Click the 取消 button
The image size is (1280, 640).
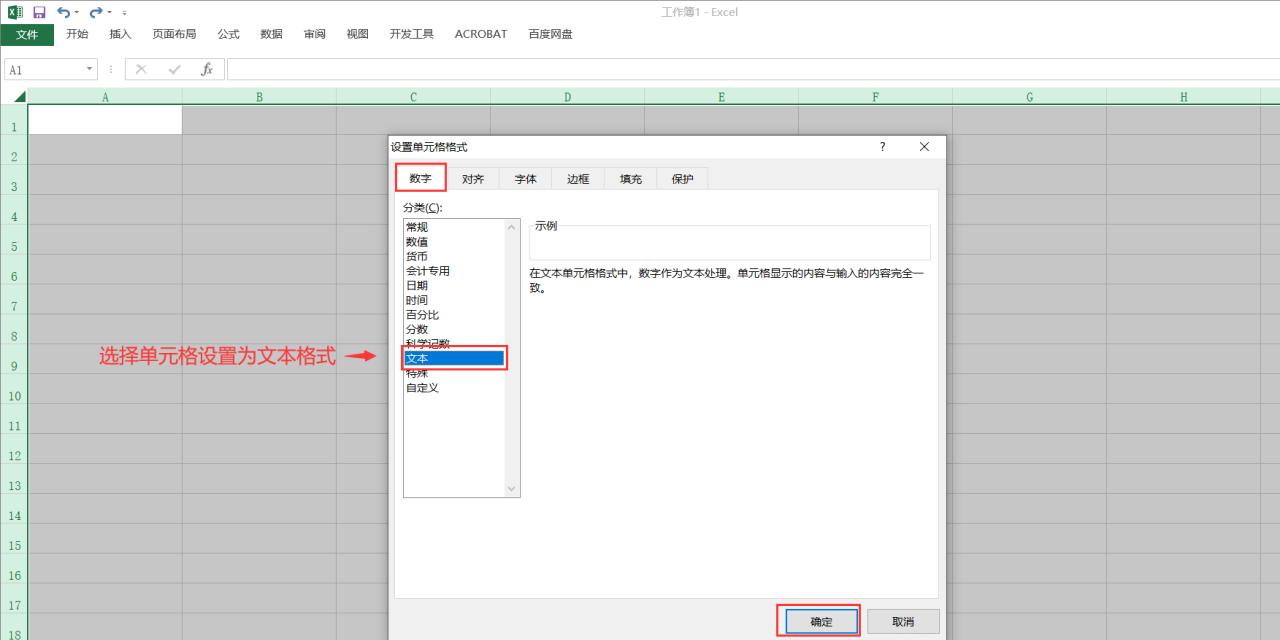point(903,621)
